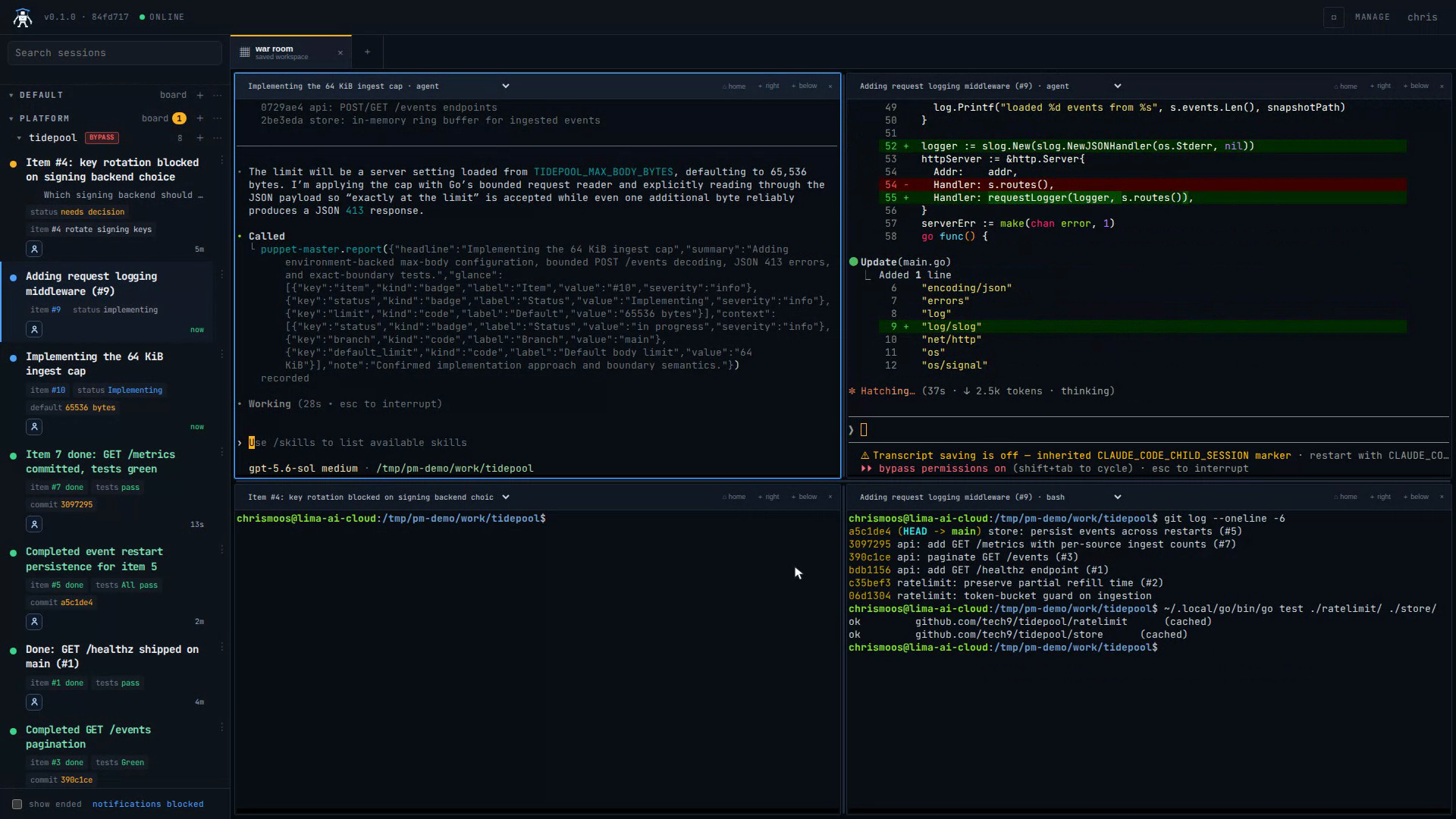Close the logging bash pane
Screen dimensions: 1456x819
coord(1442,497)
